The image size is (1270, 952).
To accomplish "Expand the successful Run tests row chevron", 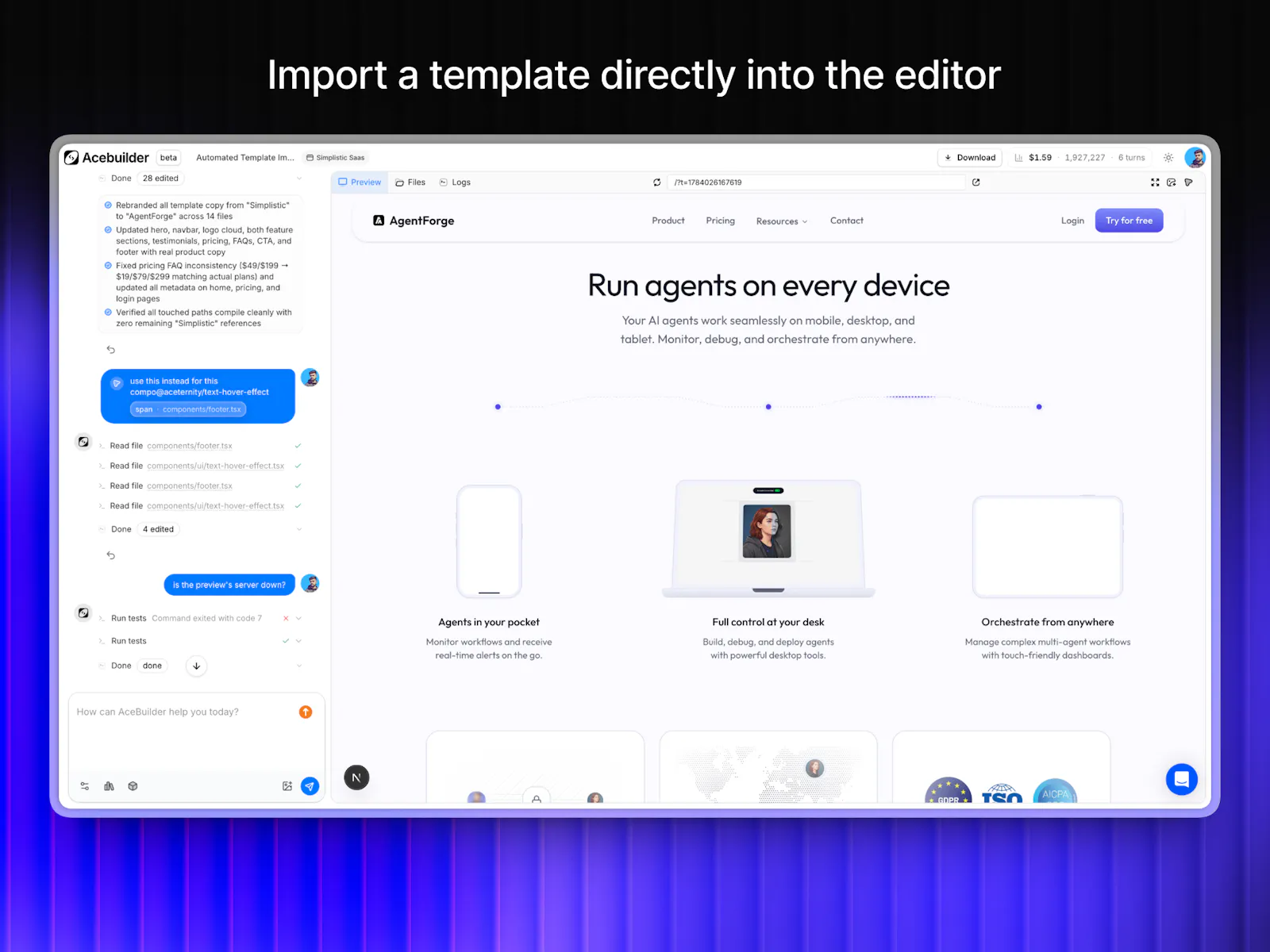I will 299,641.
